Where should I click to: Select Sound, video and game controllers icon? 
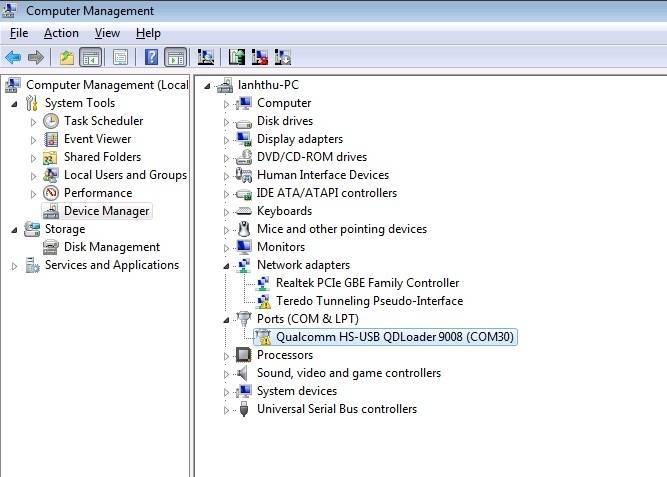click(244, 373)
